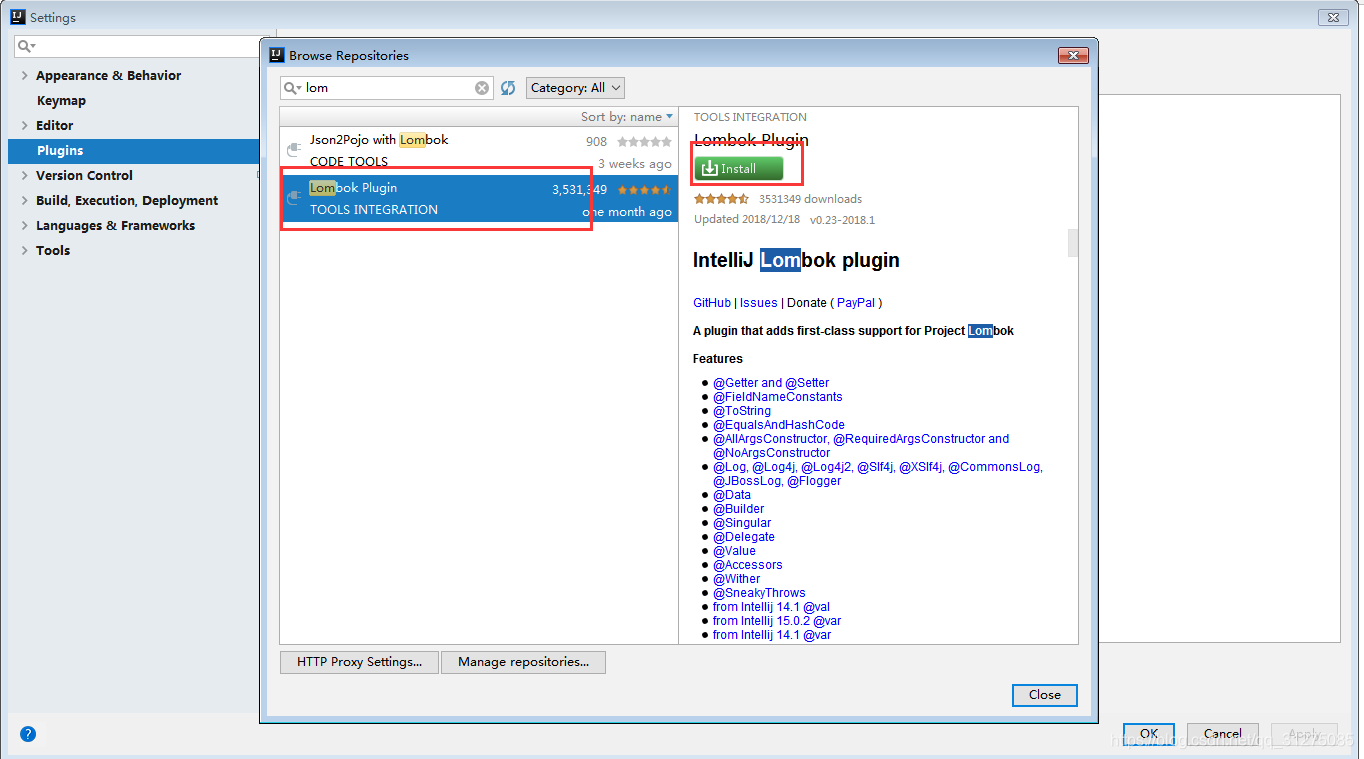Click the Json2Pojo plugin plug icon

pos(294,150)
